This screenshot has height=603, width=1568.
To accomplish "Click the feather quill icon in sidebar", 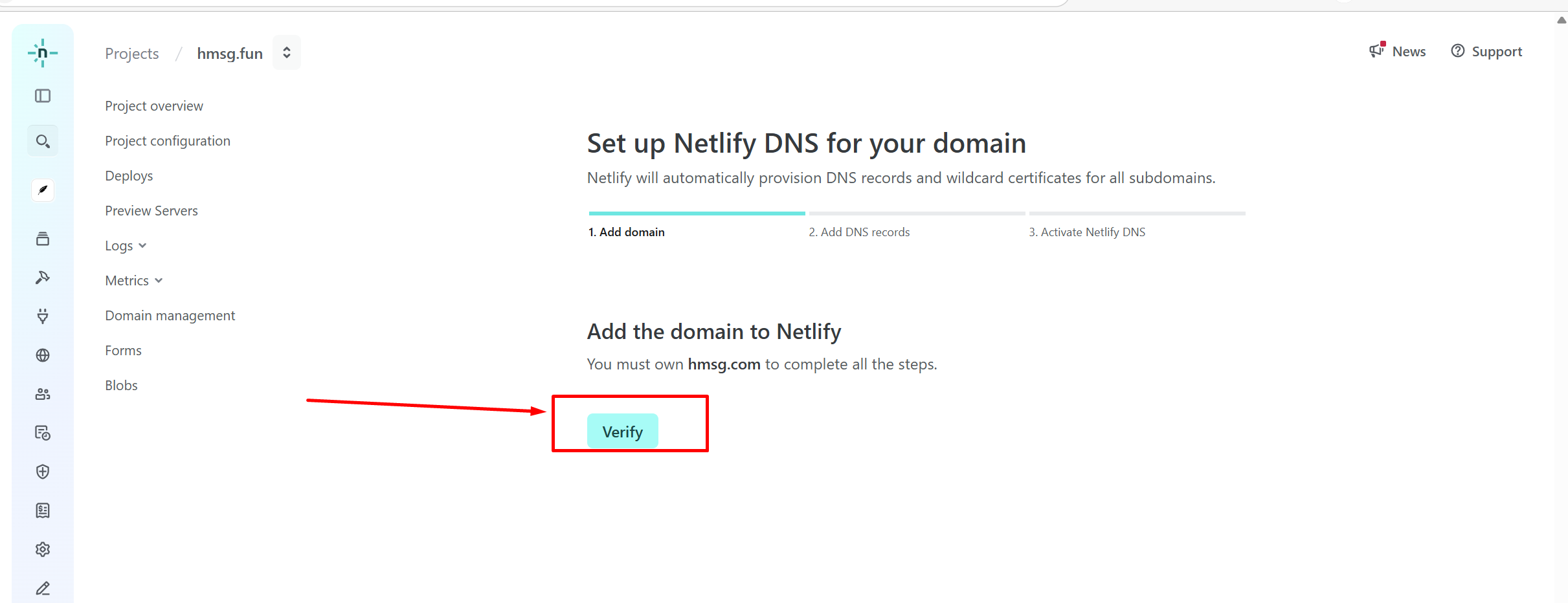I will [43, 190].
